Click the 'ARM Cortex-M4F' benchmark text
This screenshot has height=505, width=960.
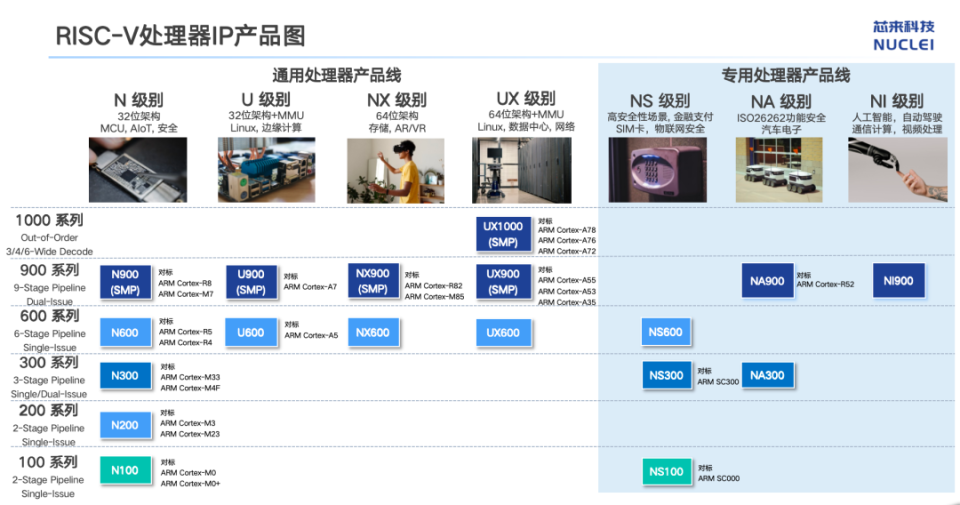190,388
